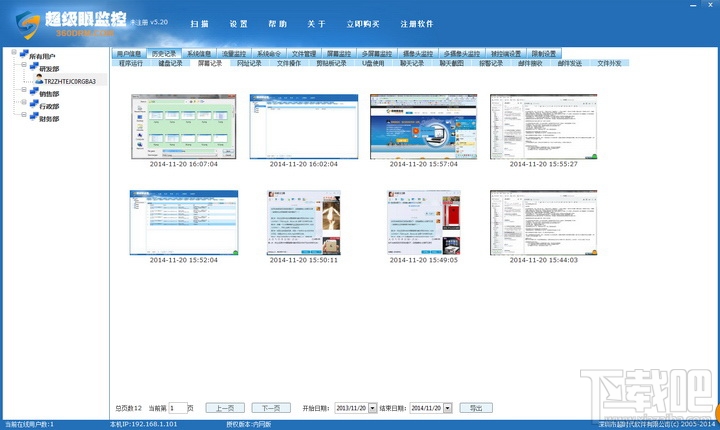Open screenshot thumbnail dated 2014-11-20 16:02:04
The height and width of the screenshot is (430, 720).
click(304, 127)
